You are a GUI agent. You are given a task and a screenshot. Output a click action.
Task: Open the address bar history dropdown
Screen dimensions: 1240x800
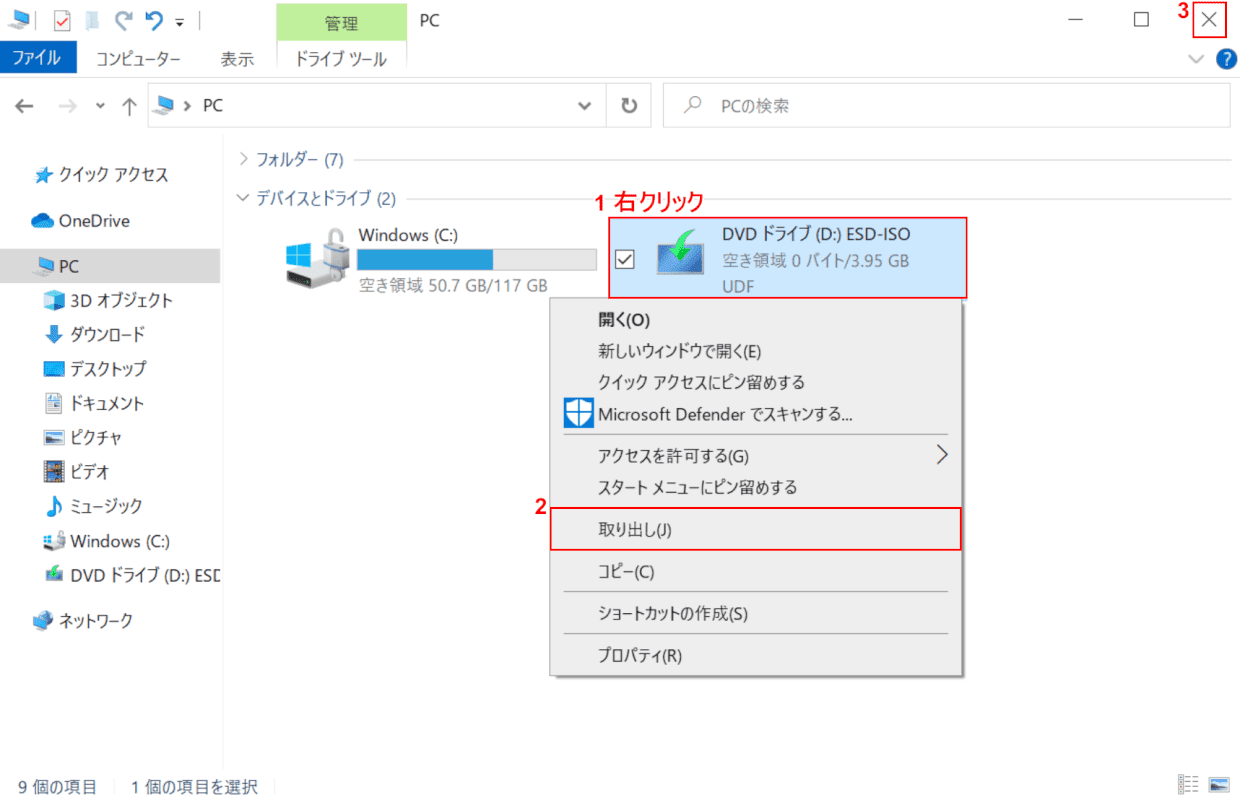585,105
